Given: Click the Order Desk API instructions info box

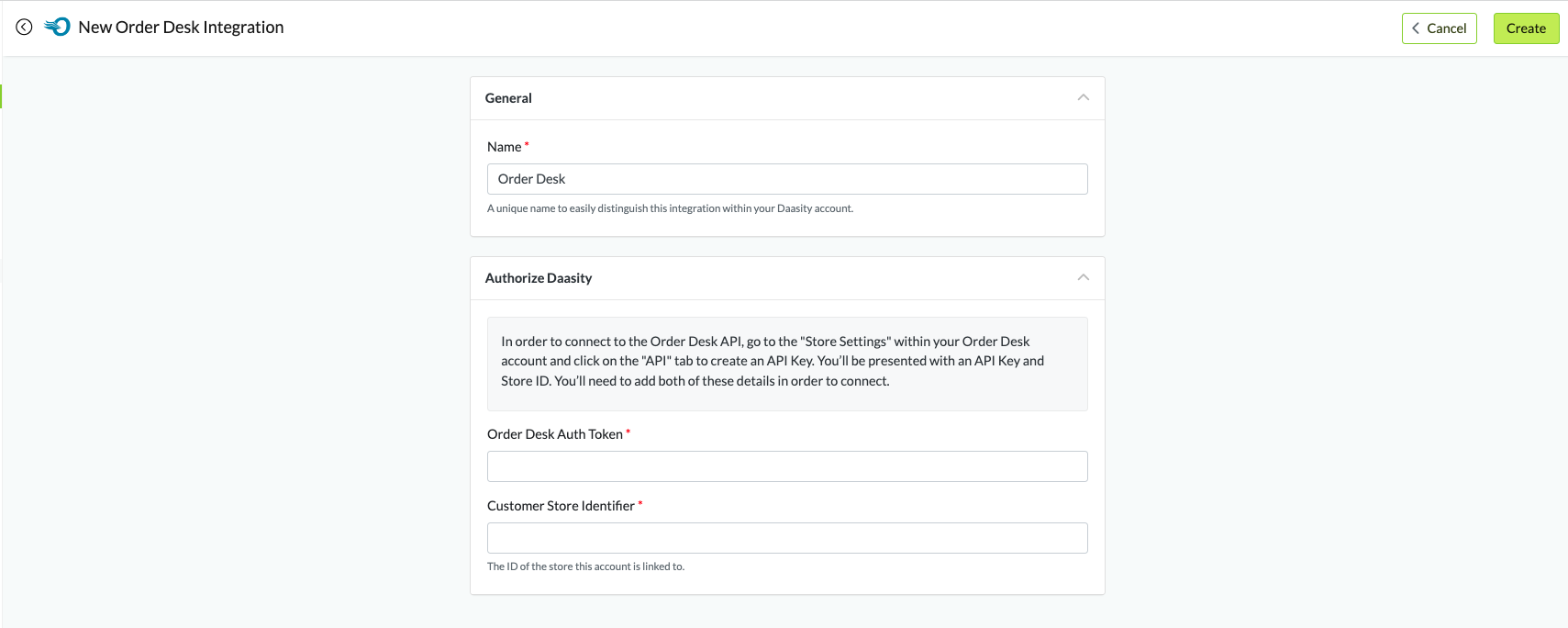Looking at the screenshot, I should coord(786,362).
